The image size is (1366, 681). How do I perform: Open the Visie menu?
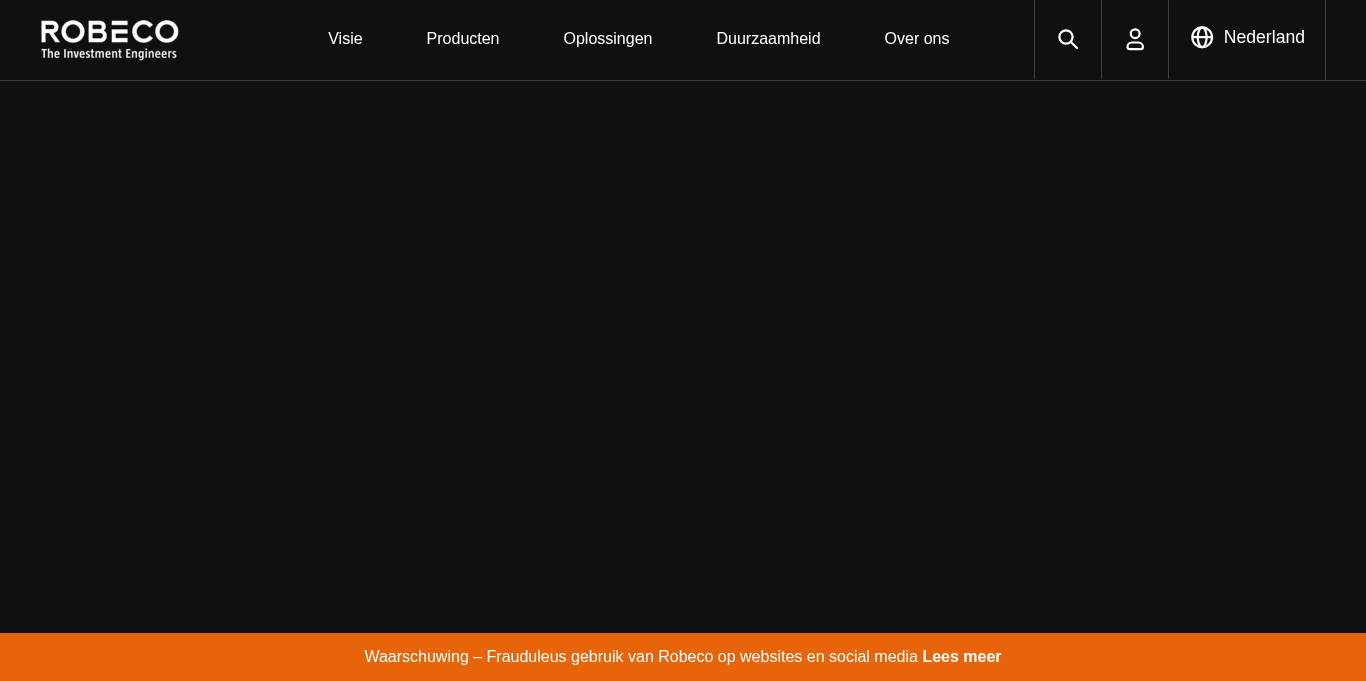345,39
